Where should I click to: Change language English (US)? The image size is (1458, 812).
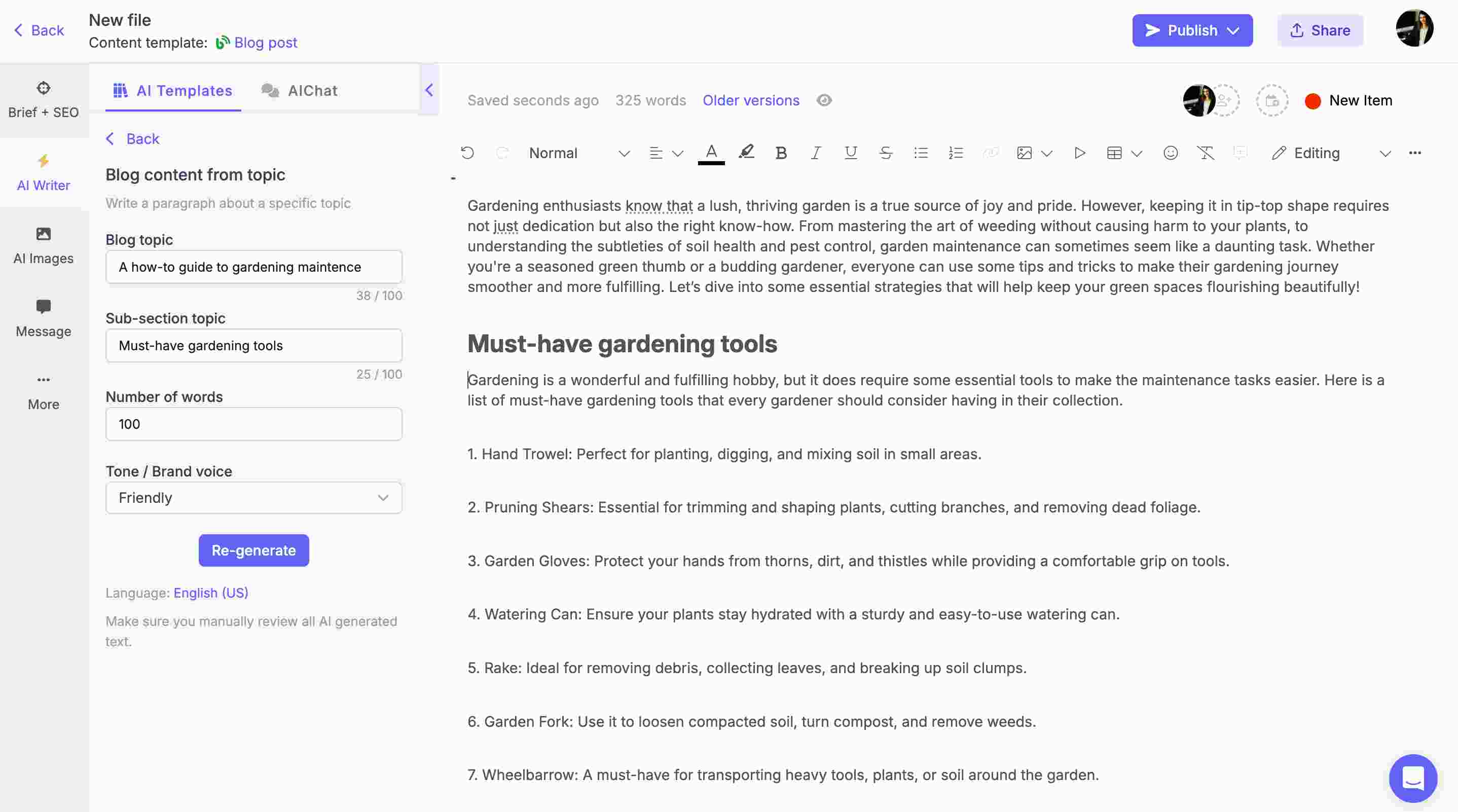(x=210, y=593)
